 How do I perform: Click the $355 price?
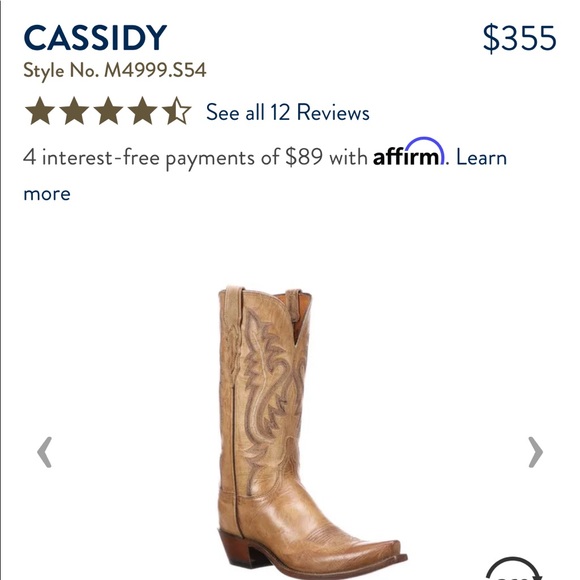(x=519, y=38)
